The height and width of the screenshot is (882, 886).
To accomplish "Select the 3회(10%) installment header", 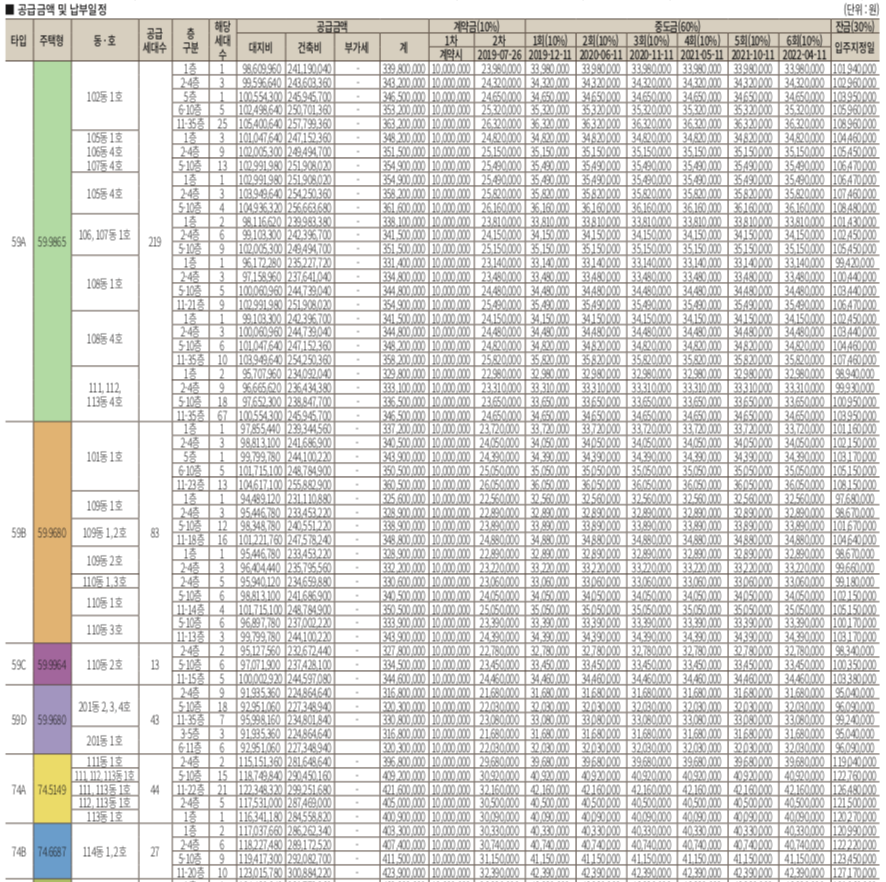I will pyautogui.click(x=651, y=41).
